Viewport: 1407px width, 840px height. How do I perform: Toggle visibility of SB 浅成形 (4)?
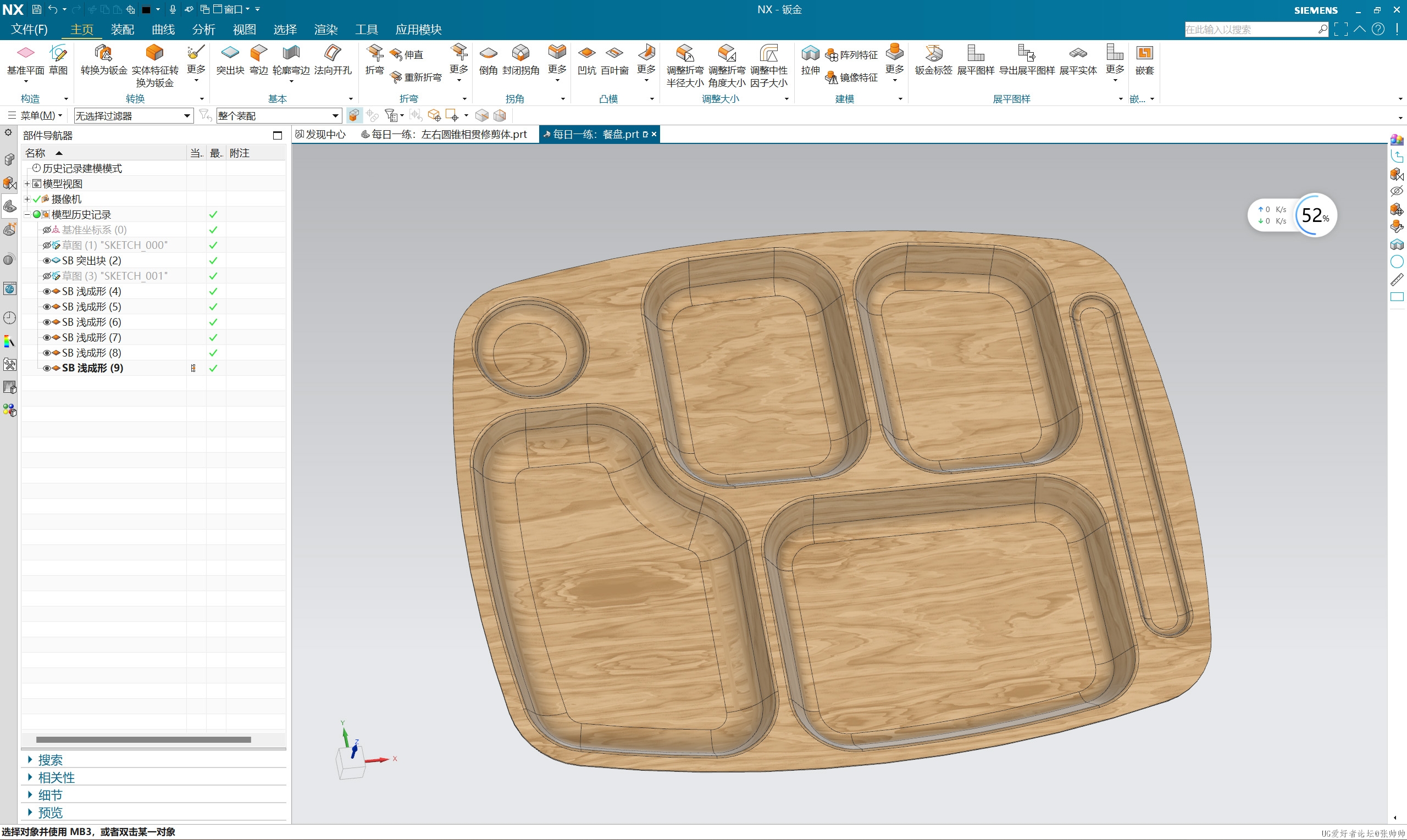click(46, 292)
